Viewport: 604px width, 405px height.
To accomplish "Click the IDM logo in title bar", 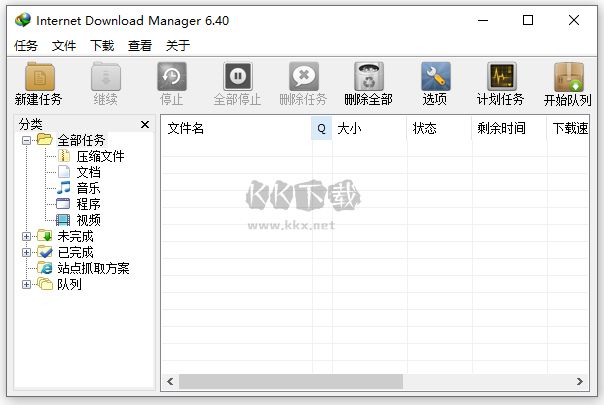I will coord(23,20).
